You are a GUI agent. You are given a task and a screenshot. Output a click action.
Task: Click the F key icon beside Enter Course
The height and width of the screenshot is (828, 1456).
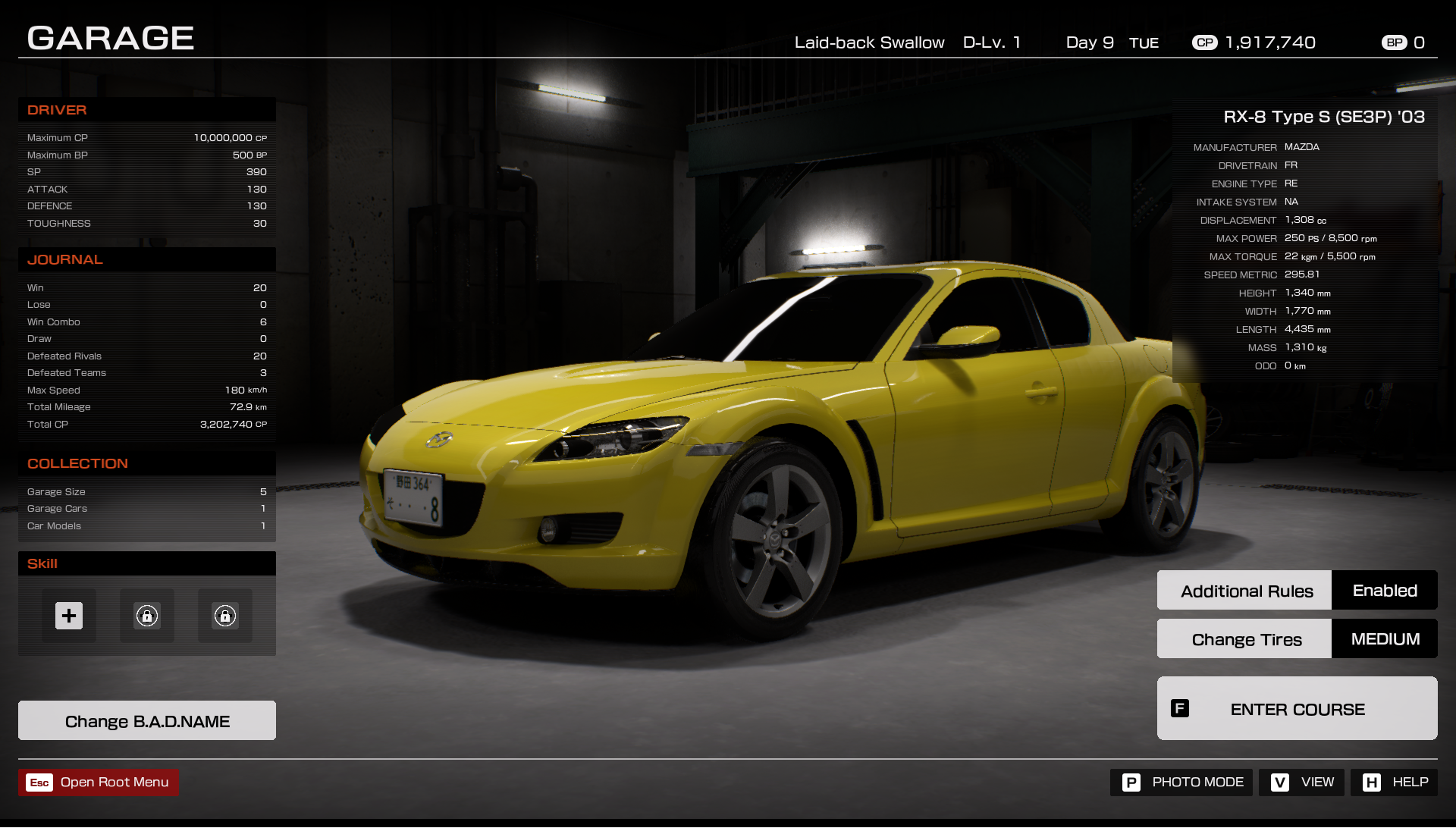1180,709
